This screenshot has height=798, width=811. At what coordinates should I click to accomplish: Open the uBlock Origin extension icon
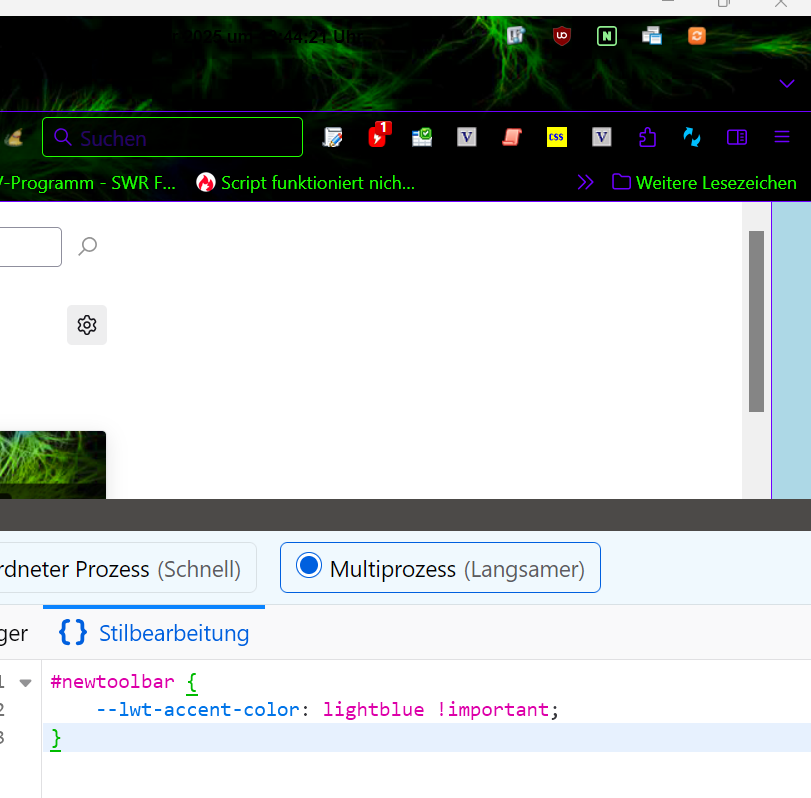coord(562,36)
